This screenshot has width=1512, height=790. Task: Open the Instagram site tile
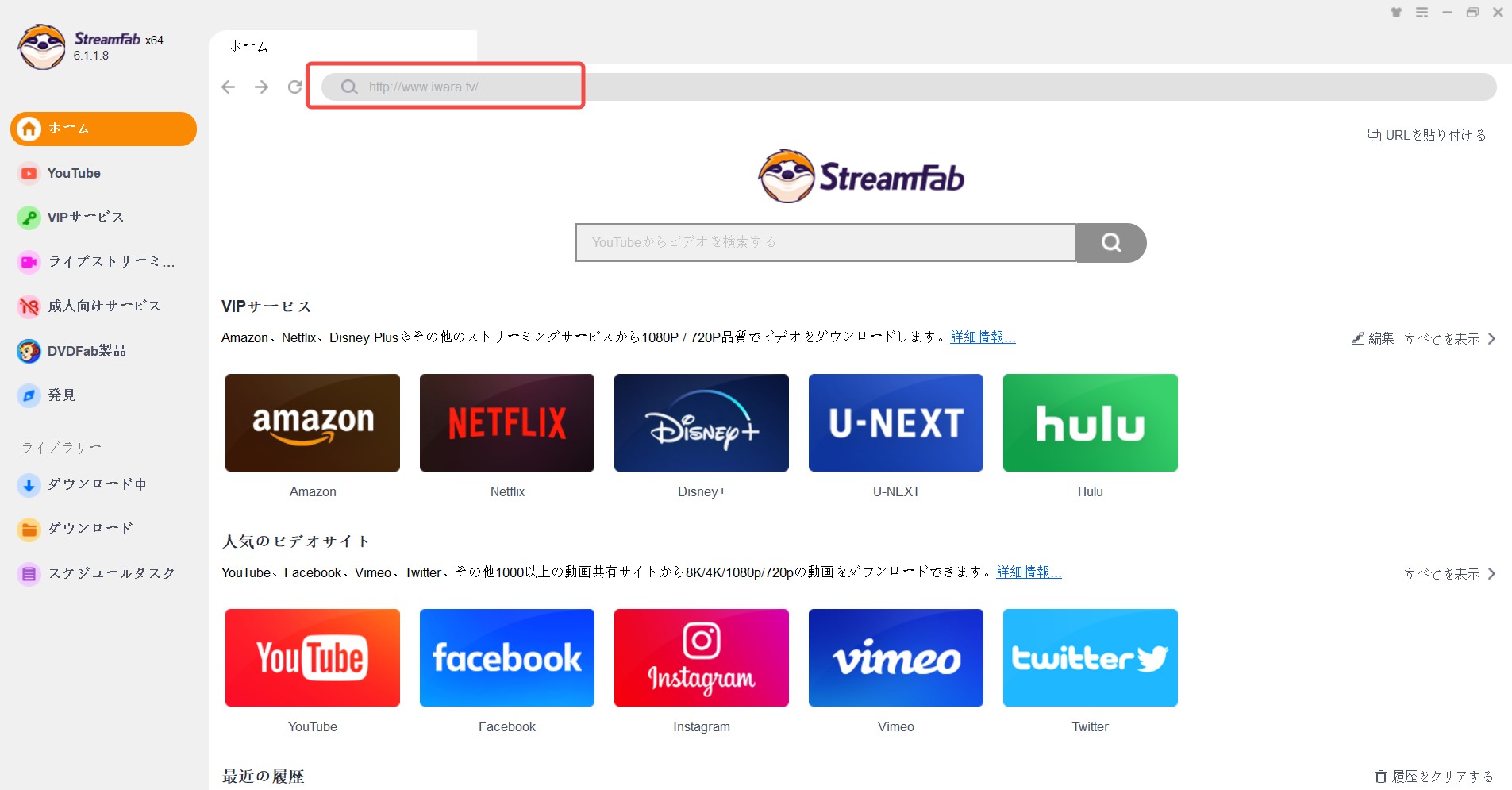point(702,657)
